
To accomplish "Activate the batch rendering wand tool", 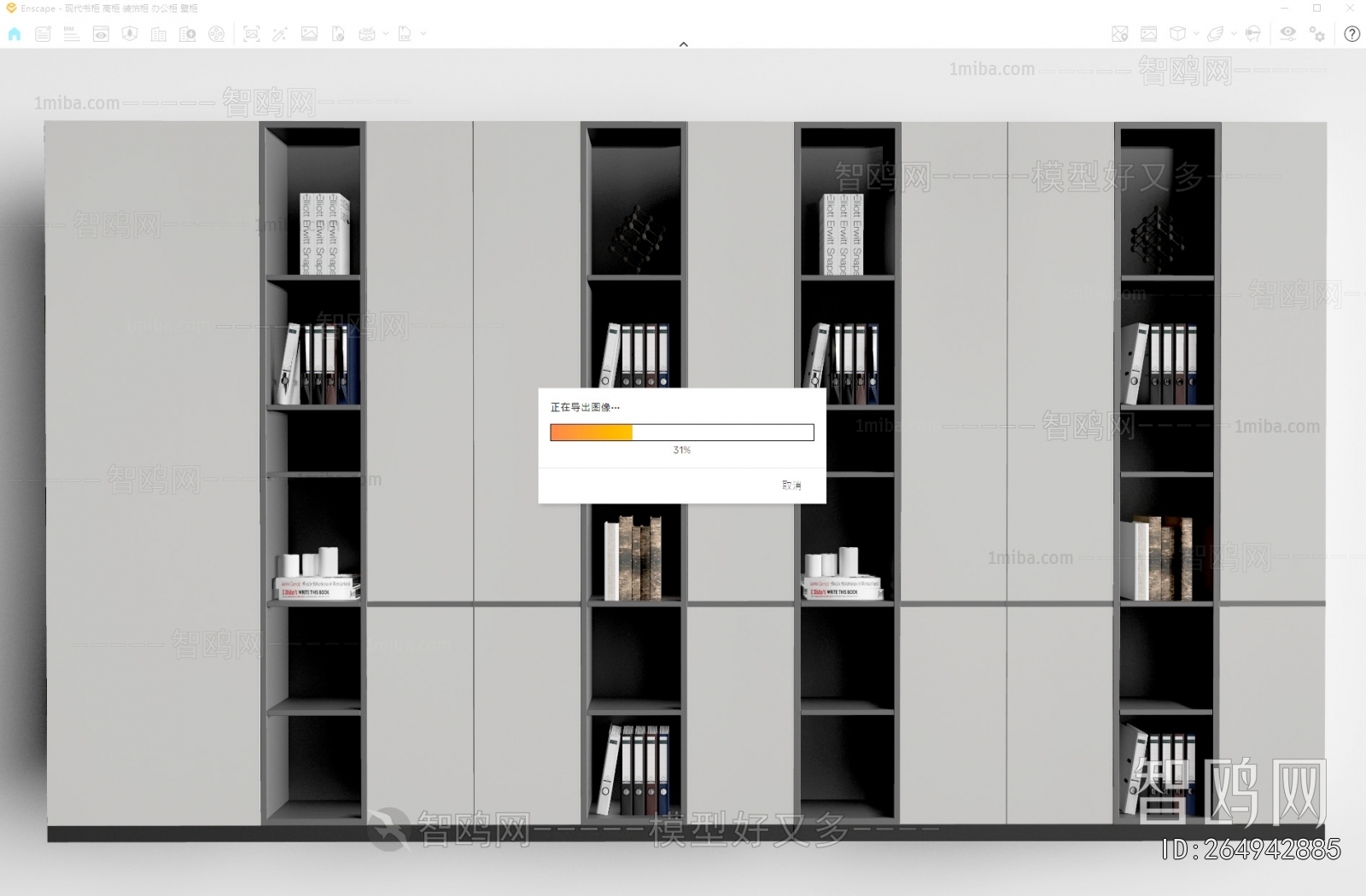I will (279, 34).
